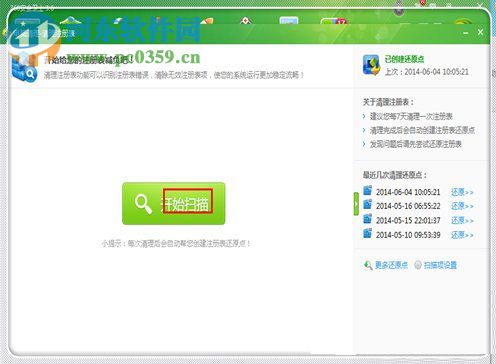The image size is (496, 364).
Task: Open 更多还原点 to view more restore points
Action: (391, 265)
